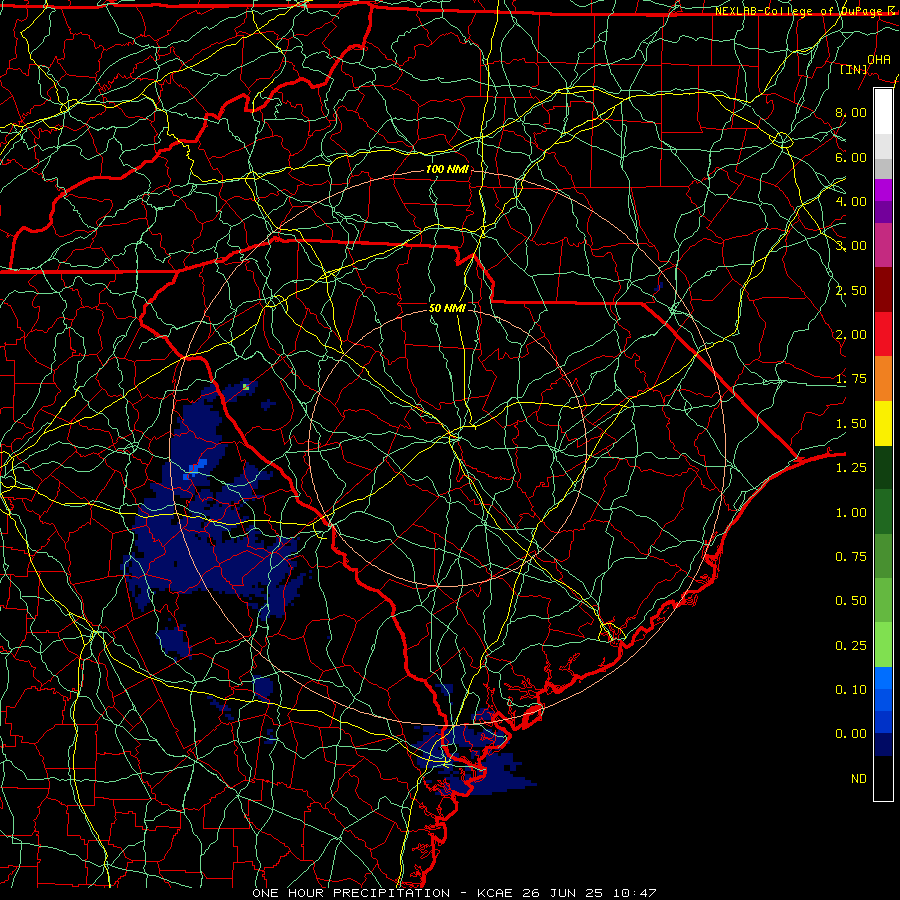The height and width of the screenshot is (900, 900).
Task: Click the 0.10 legend value
Action: [x=851, y=690]
